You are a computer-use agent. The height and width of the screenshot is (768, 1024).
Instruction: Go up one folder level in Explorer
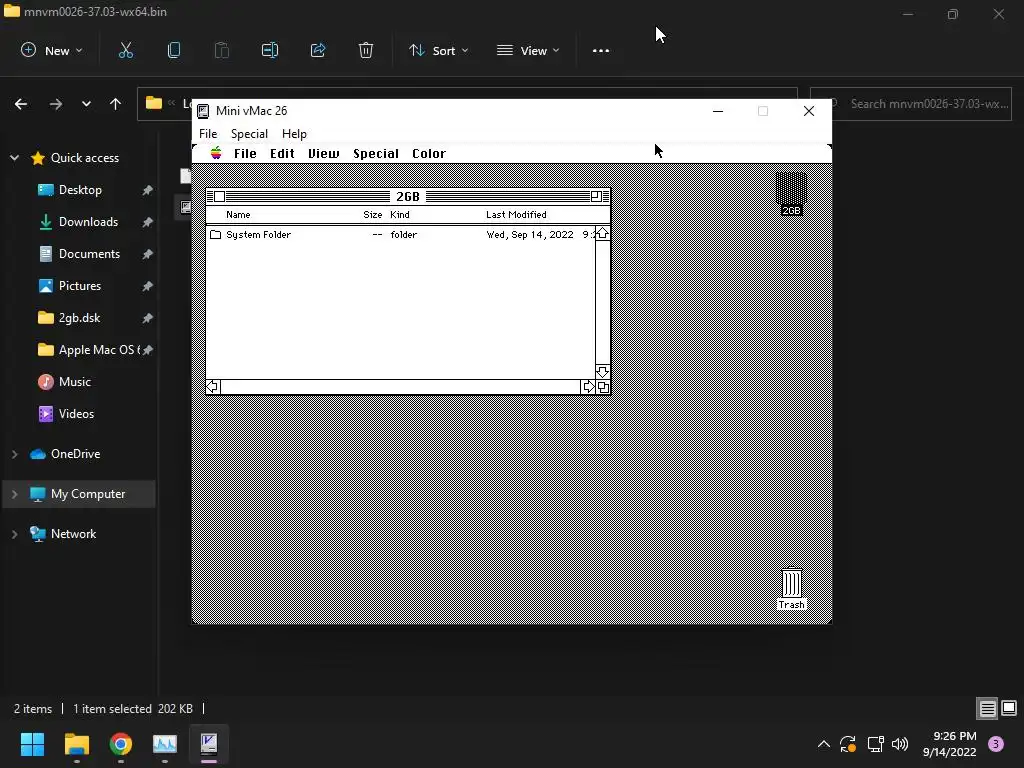click(116, 104)
